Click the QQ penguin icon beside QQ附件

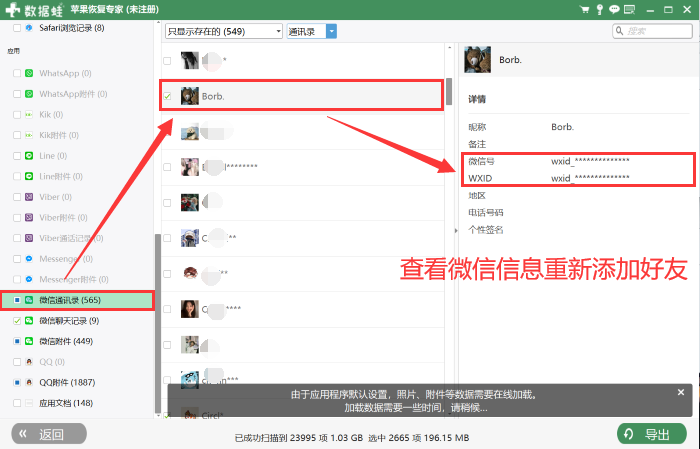[x=29, y=382]
